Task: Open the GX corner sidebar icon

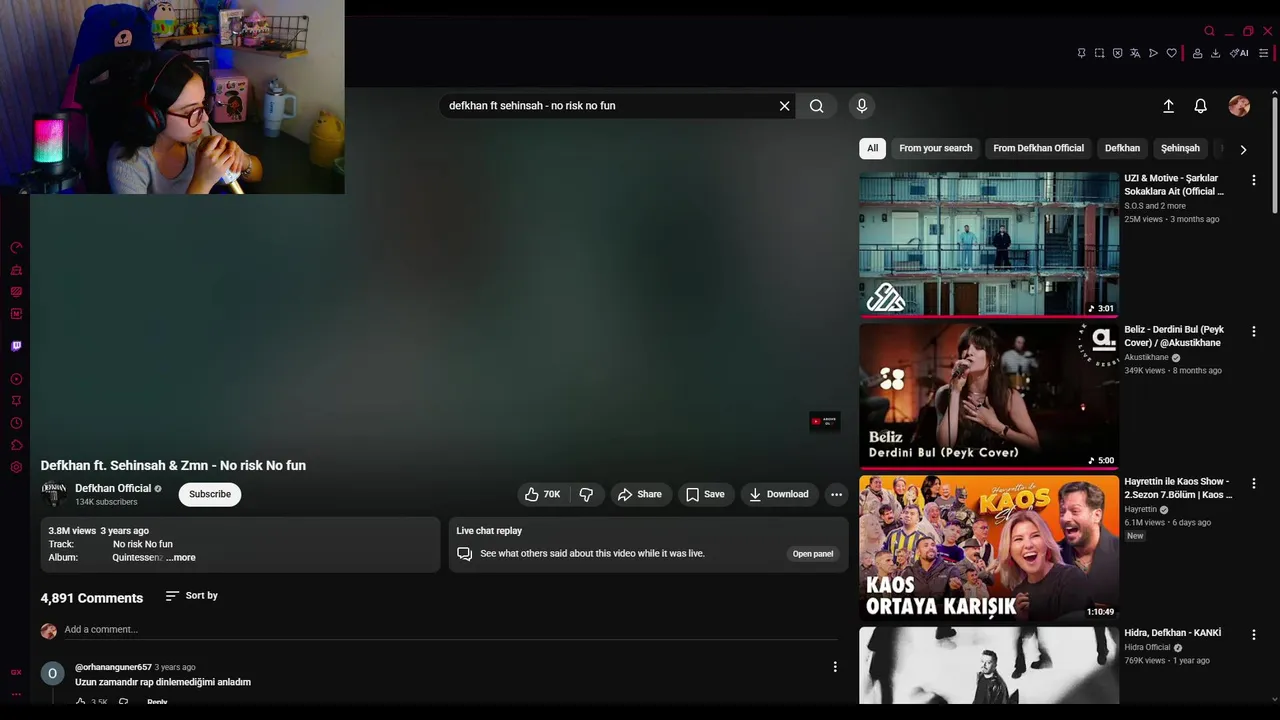Action: (16, 673)
